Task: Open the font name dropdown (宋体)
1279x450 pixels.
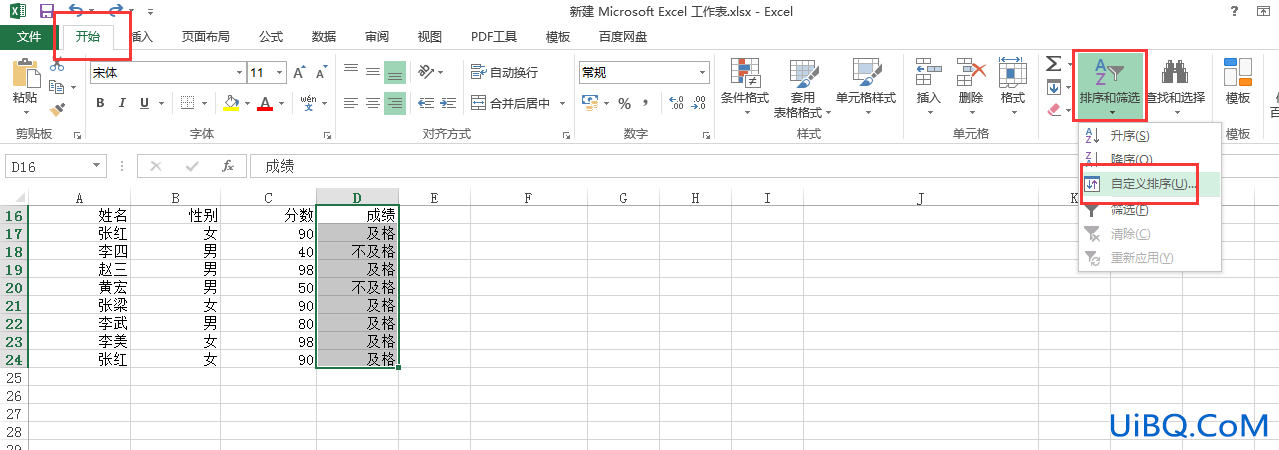Action: tap(239, 72)
